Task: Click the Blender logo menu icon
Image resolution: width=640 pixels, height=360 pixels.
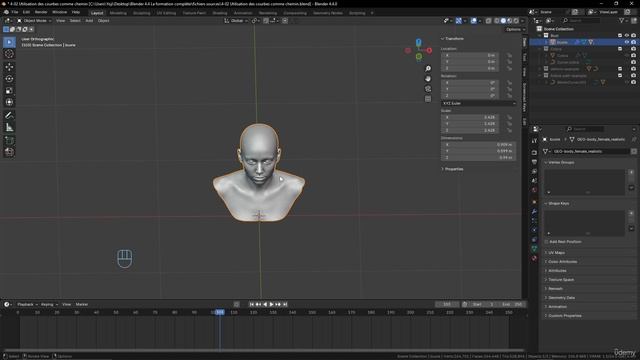Action: (6, 12)
